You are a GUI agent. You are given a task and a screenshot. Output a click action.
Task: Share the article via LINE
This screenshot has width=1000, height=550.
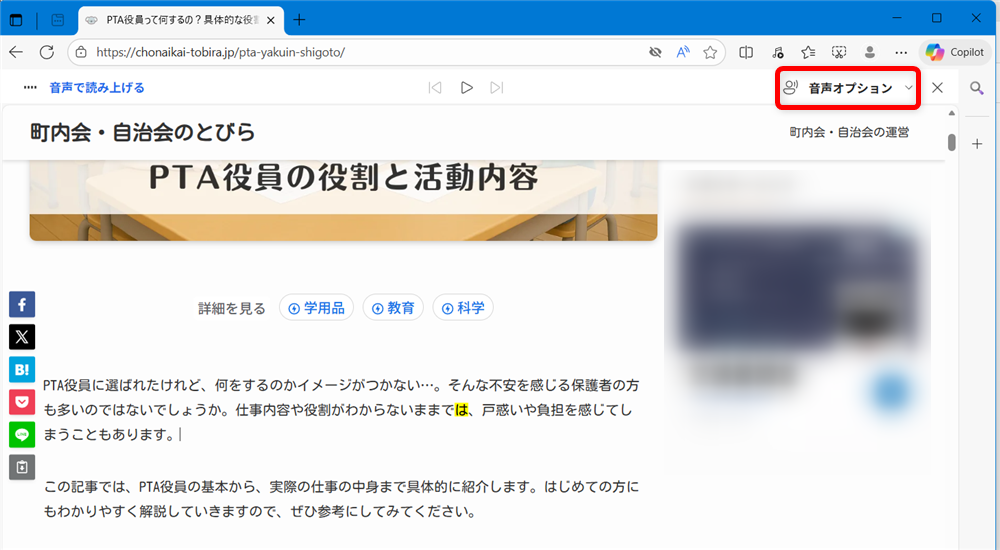(22, 435)
